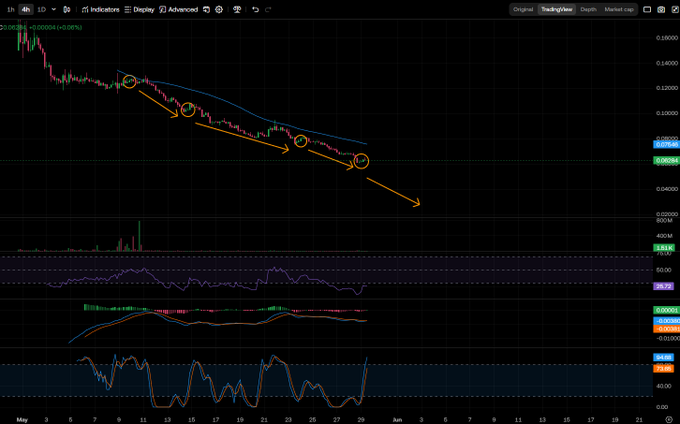Screen dimensions: 680x424
Task: Click the 25 date label on time axis
Action: click(x=312, y=420)
